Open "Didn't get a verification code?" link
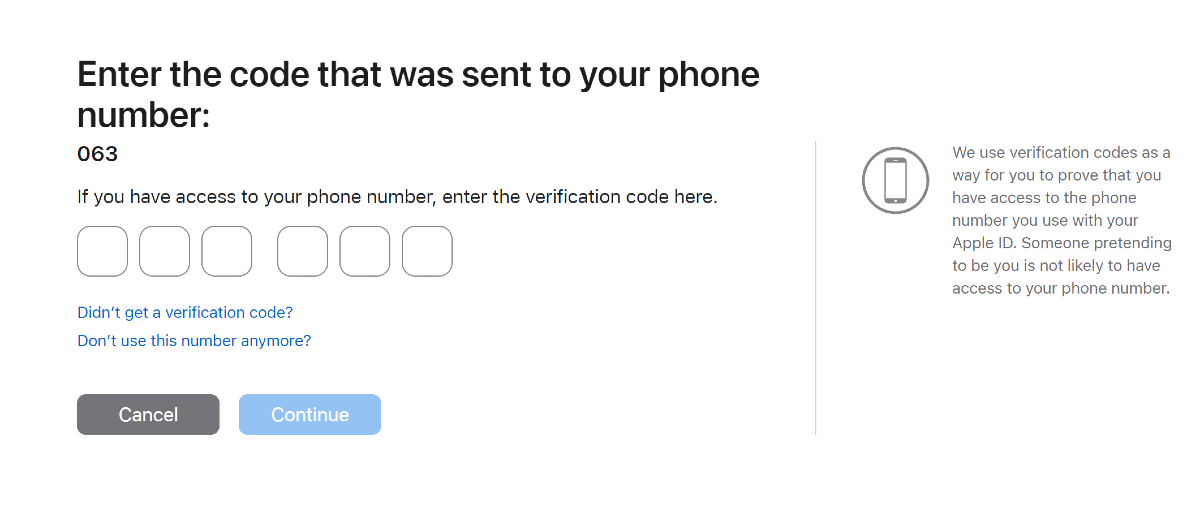1200x522 pixels. coord(185,313)
